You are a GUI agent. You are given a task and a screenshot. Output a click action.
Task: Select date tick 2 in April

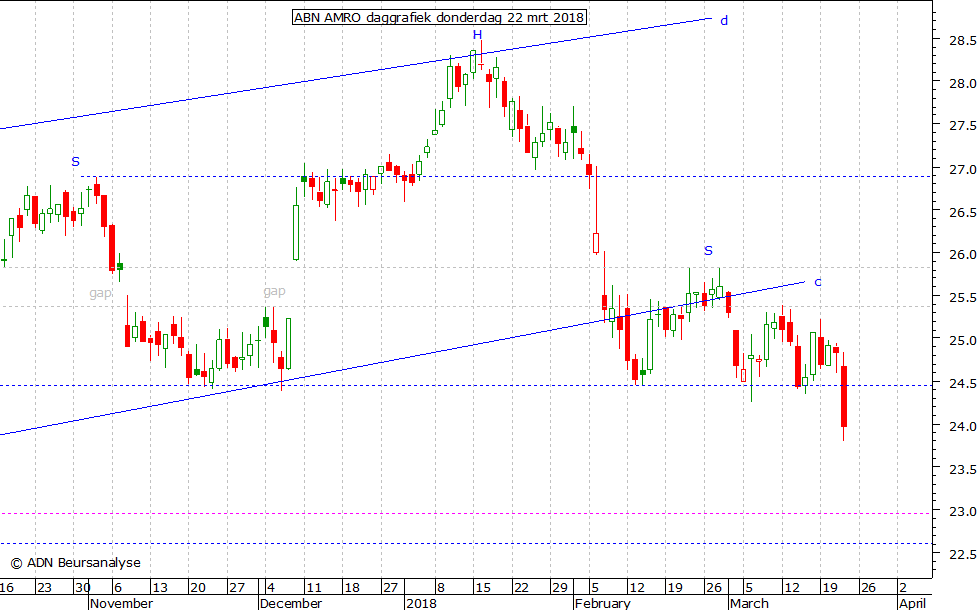[x=903, y=588]
